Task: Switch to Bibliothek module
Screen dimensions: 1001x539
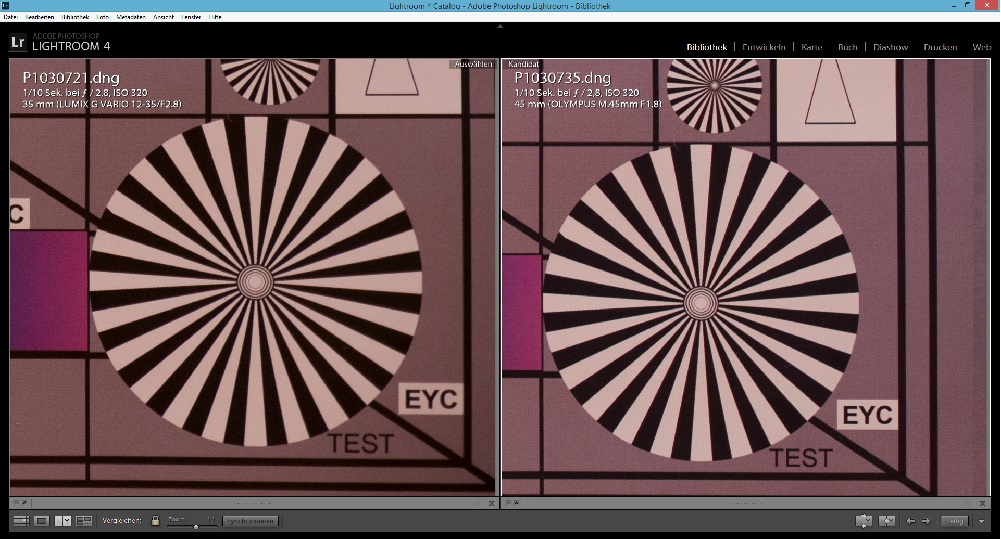Action: (707, 47)
